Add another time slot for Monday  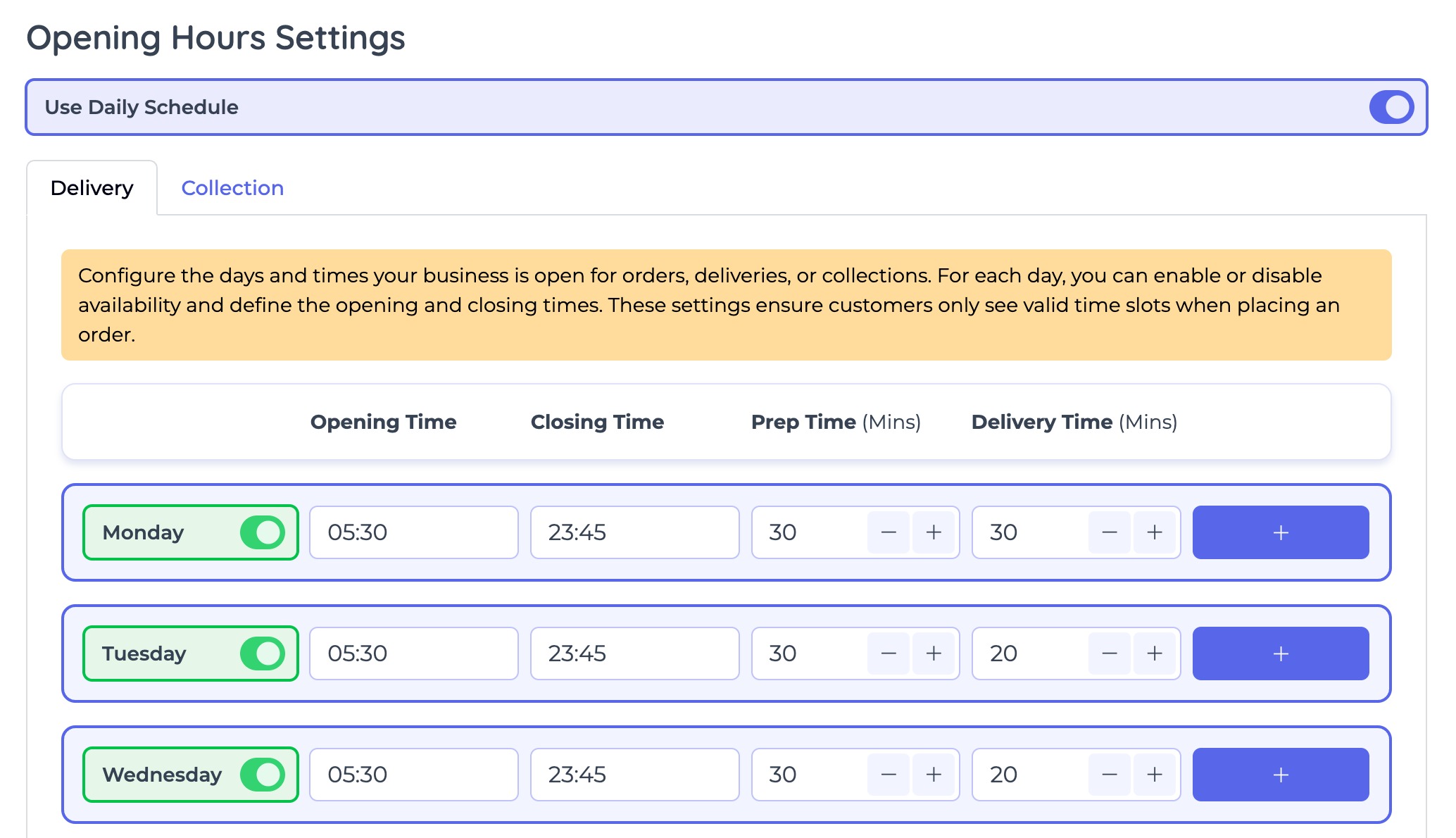(x=1280, y=532)
